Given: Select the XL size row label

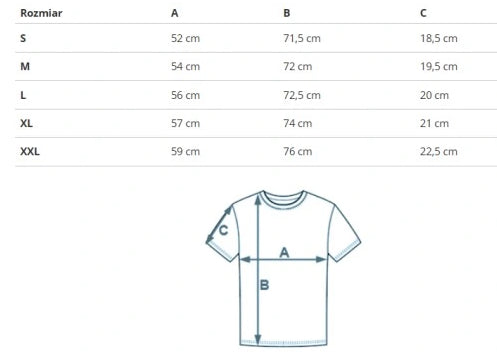Looking at the screenshot, I should (26, 123).
